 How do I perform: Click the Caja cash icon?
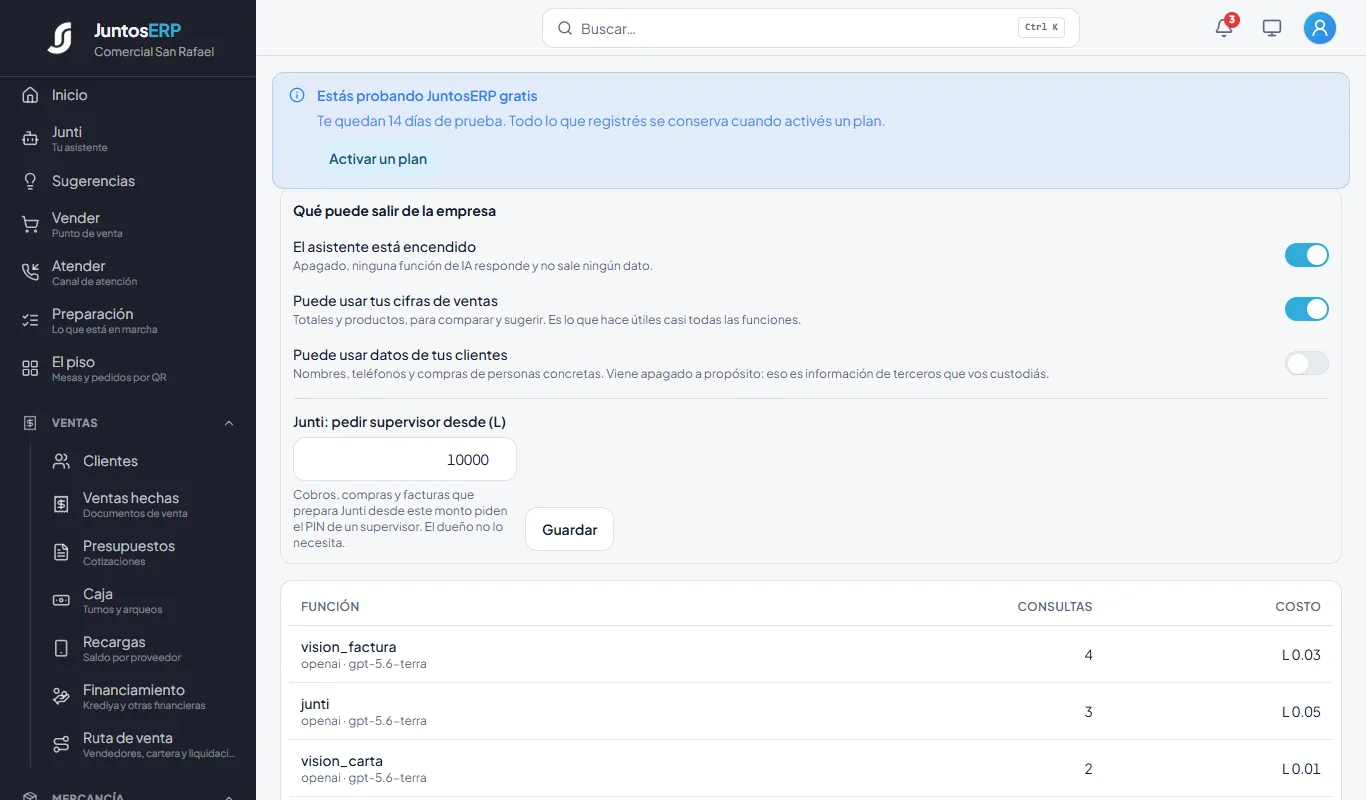[x=61, y=601]
